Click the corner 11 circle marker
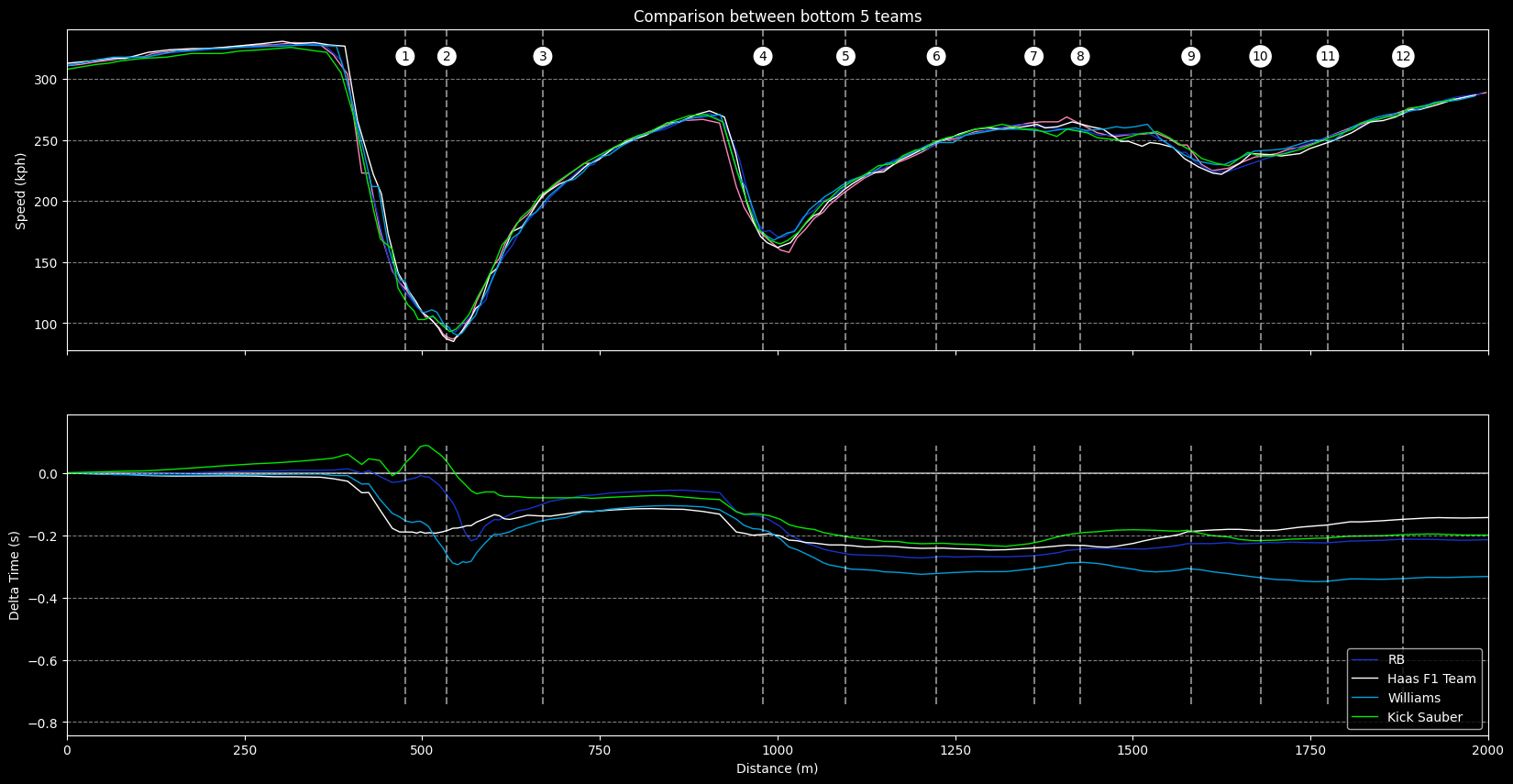Image resolution: width=1513 pixels, height=784 pixels. click(1328, 57)
